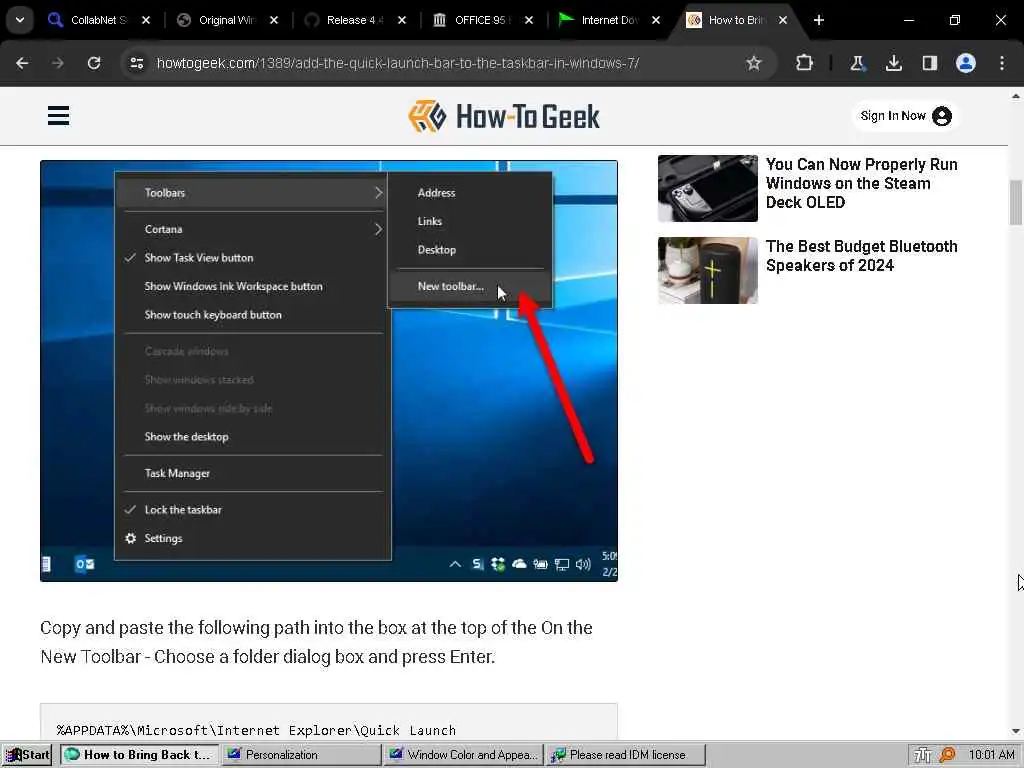The image size is (1024, 768).
Task: Click the page vertical scrollbar thumb
Action: coord(1016,202)
